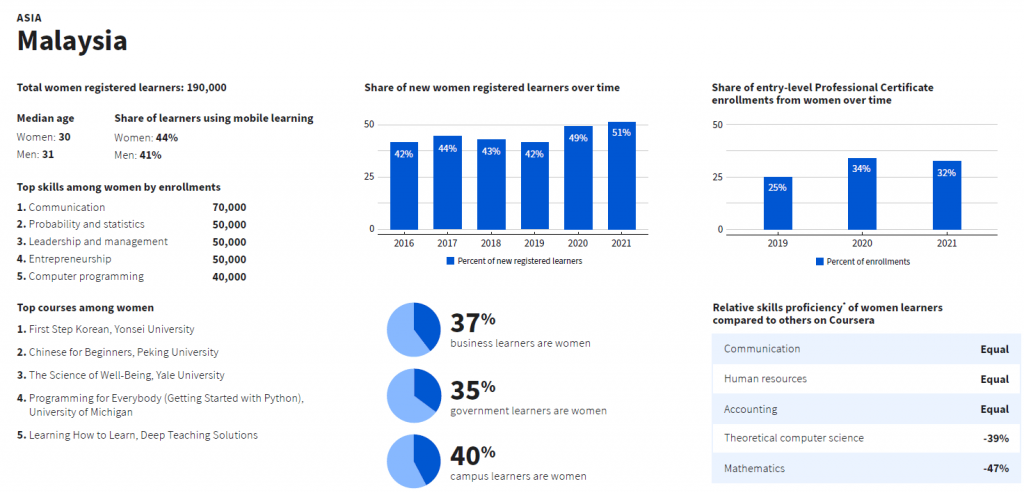
Task: Click Relative skills proficiency of women learners heading
Action: 827,314
